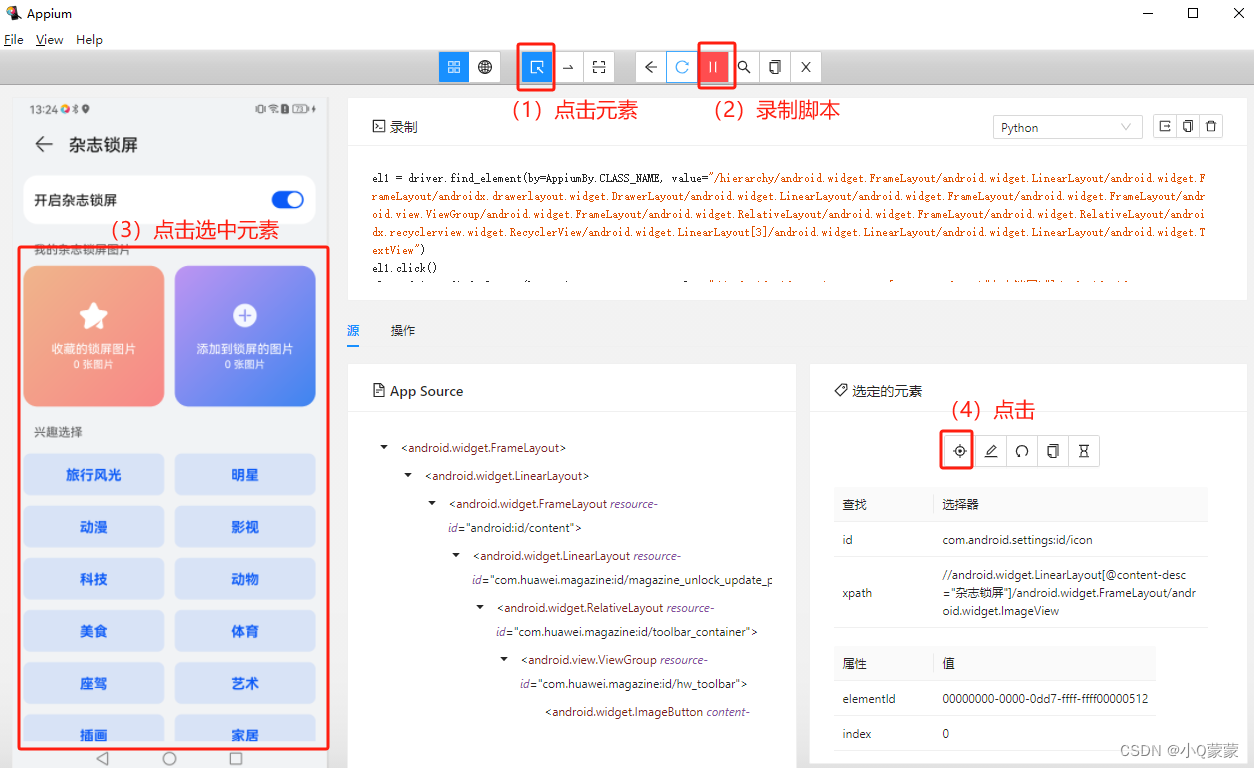This screenshot has width=1254, height=768.
Task: Select the 明星 interest category
Action: 245,474
